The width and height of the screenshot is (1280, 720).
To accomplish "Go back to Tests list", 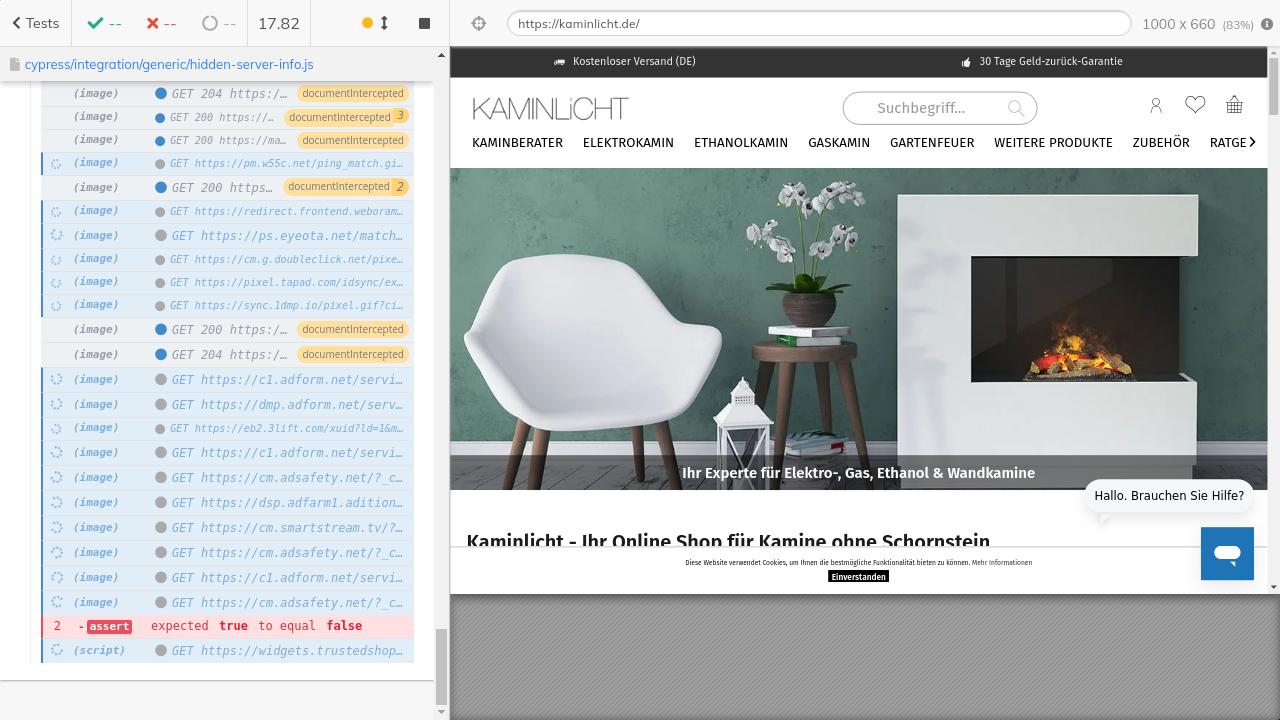I will tap(35, 23).
